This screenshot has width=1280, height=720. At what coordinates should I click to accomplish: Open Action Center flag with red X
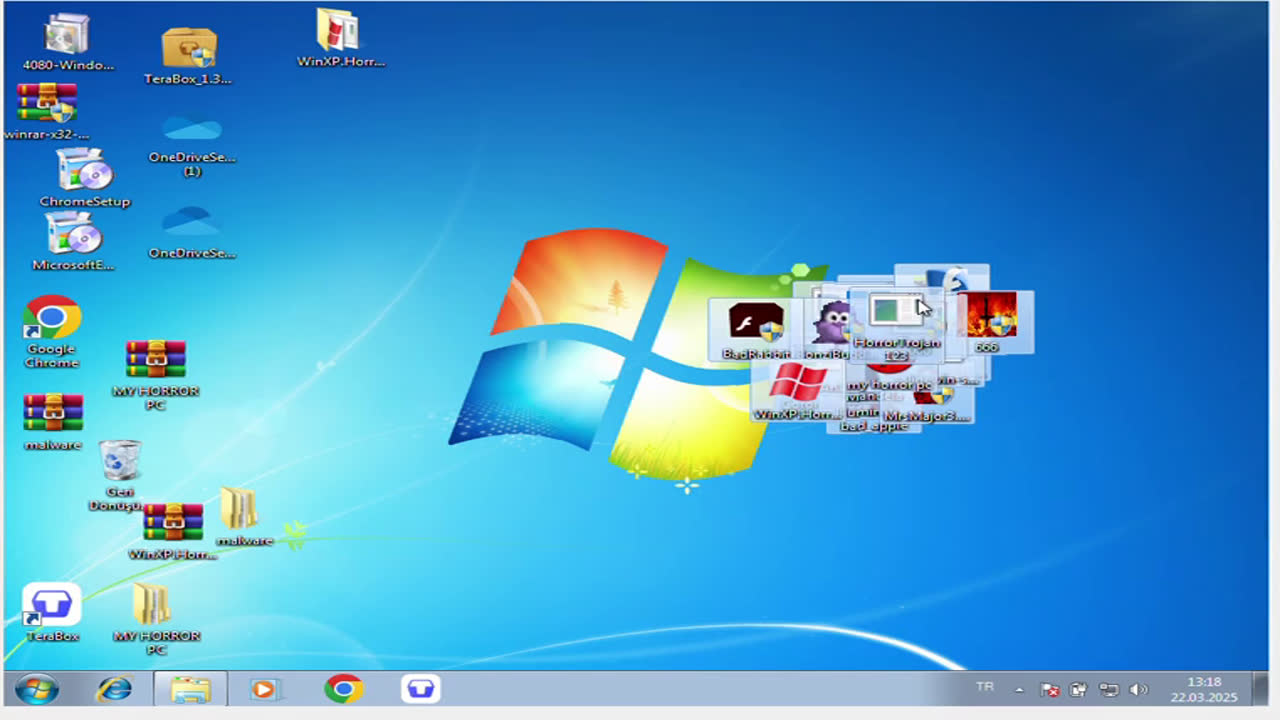click(1049, 690)
